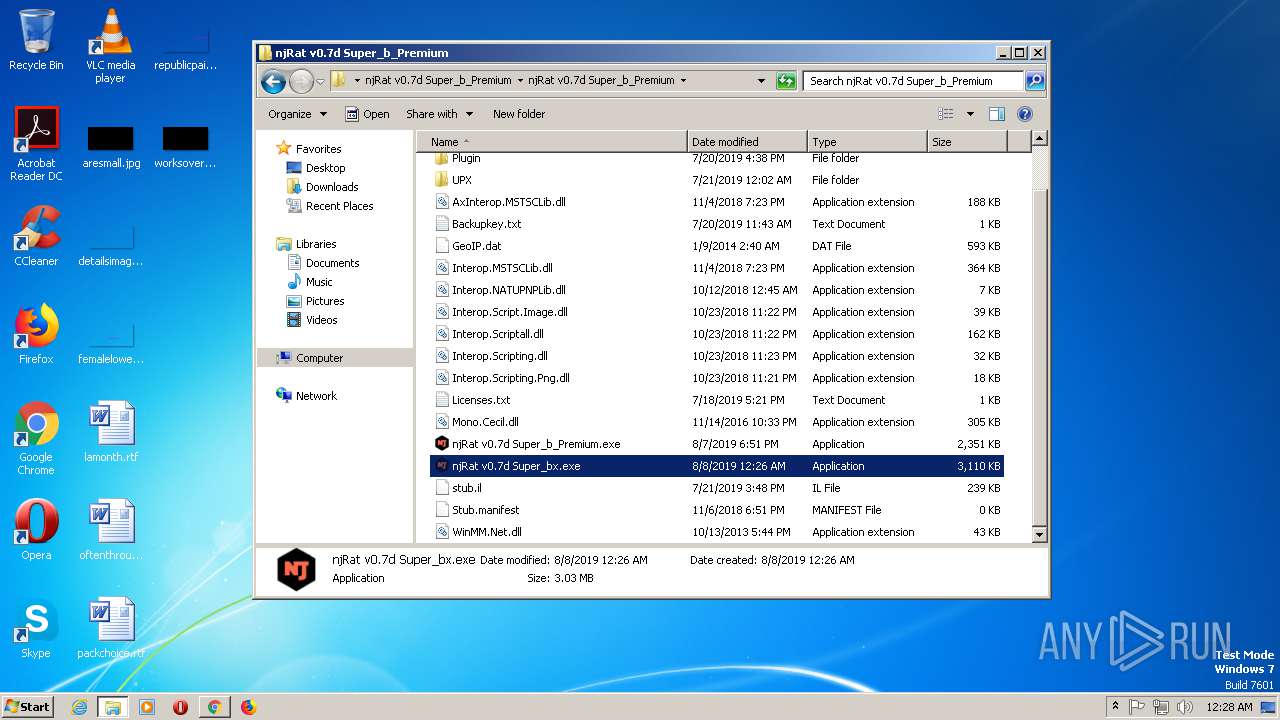The width and height of the screenshot is (1280, 720).
Task: Select Opera desktop shortcut
Action: [x=36, y=530]
